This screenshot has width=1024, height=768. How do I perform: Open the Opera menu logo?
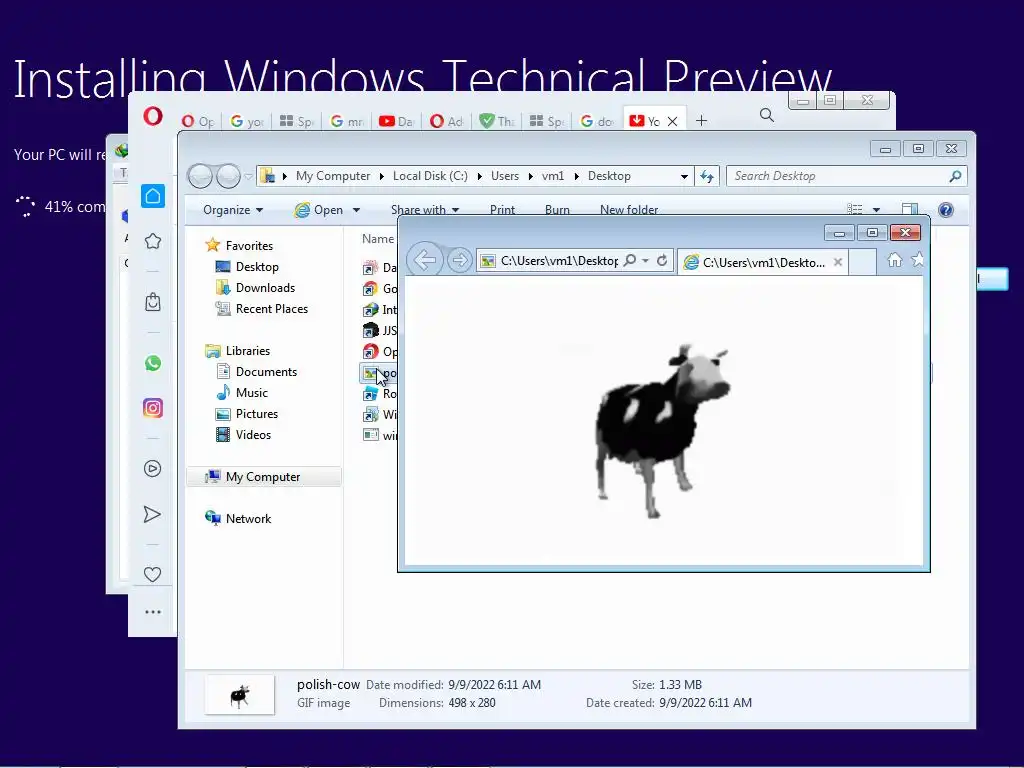[153, 117]
